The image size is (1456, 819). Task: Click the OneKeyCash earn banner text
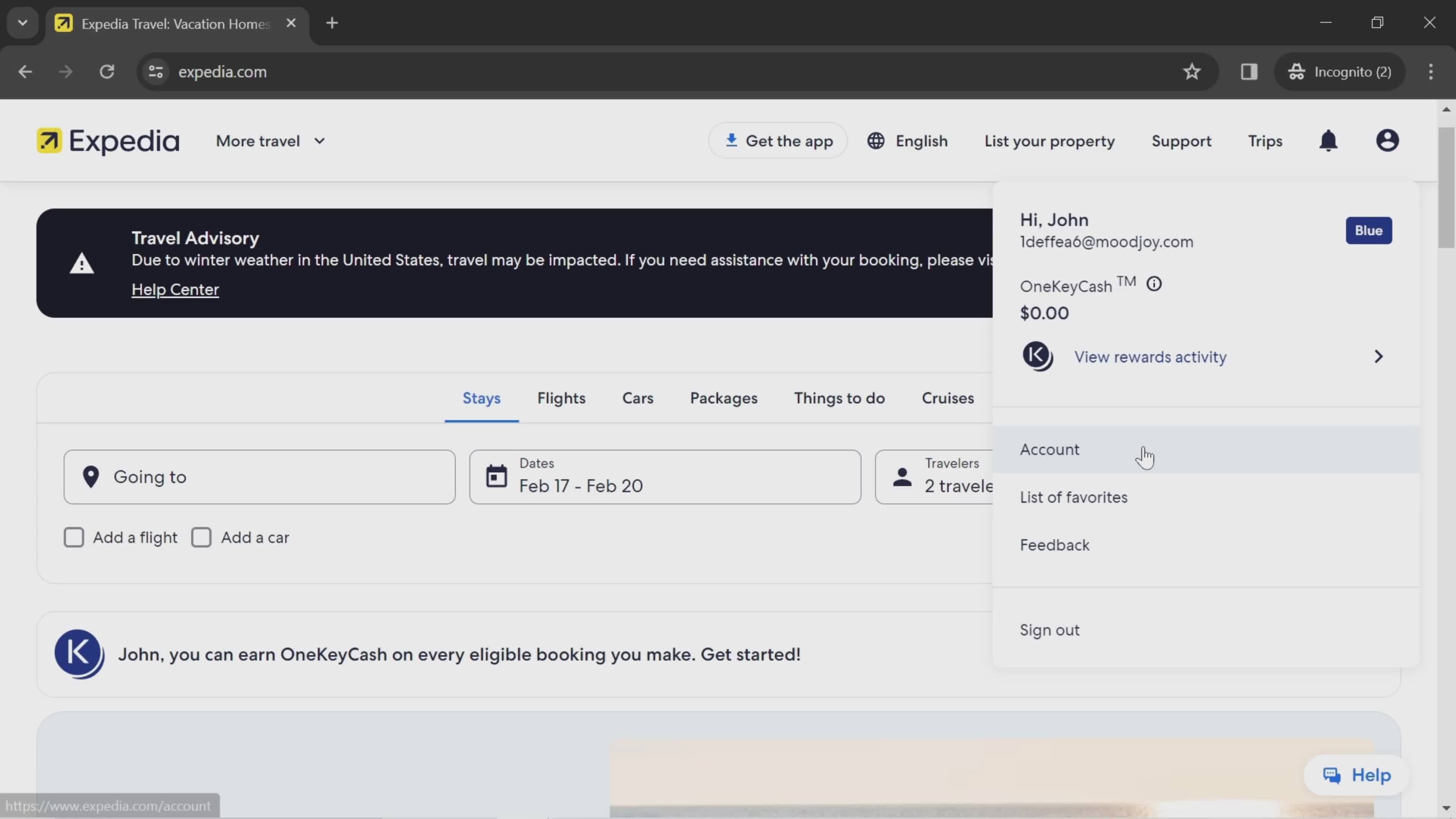(x=459, y=654)
